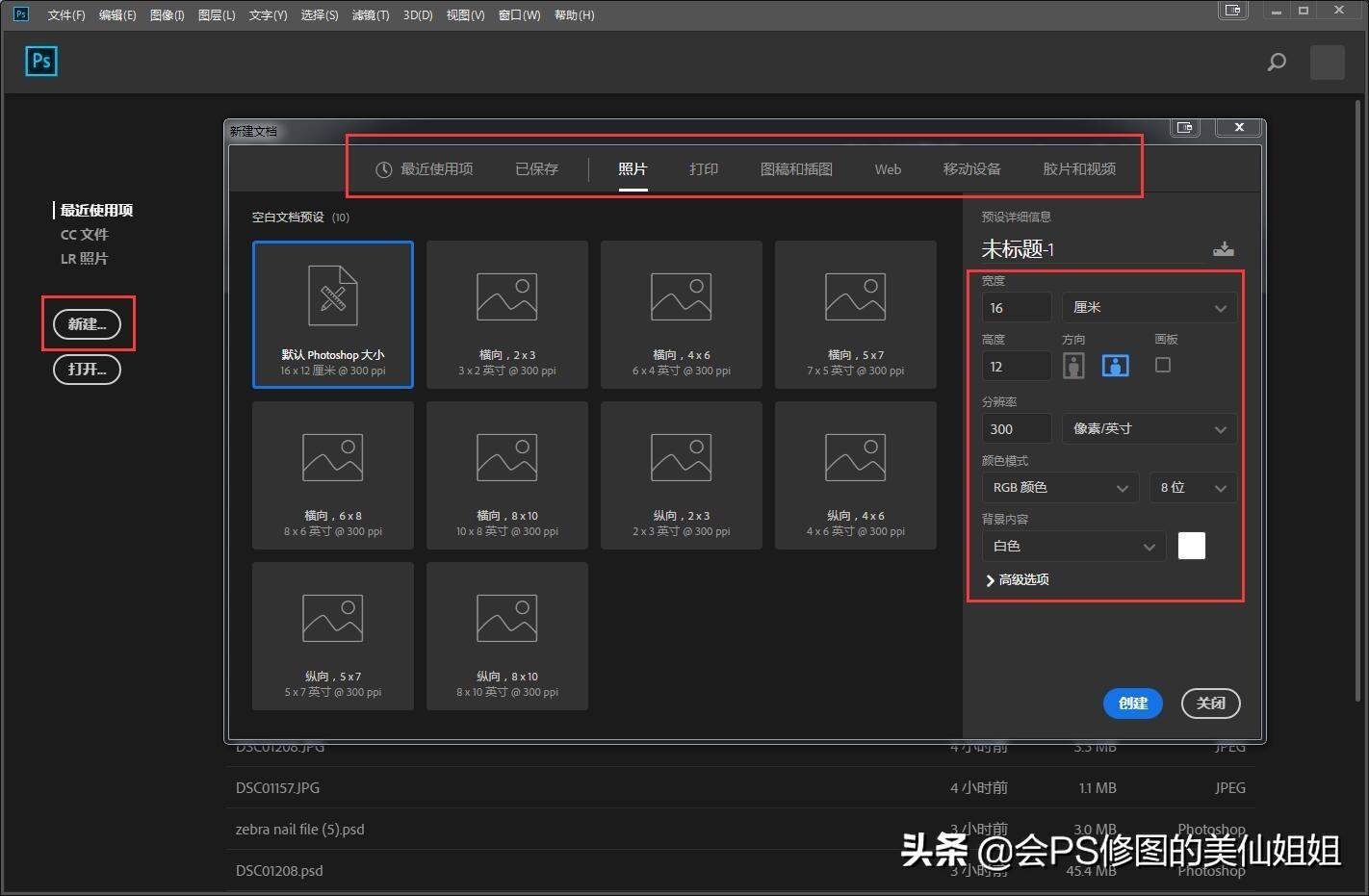Expand 高级选项 advanced options
Image resolution: width=1369 pixels, height=896 pixels.
(1018, 580)
